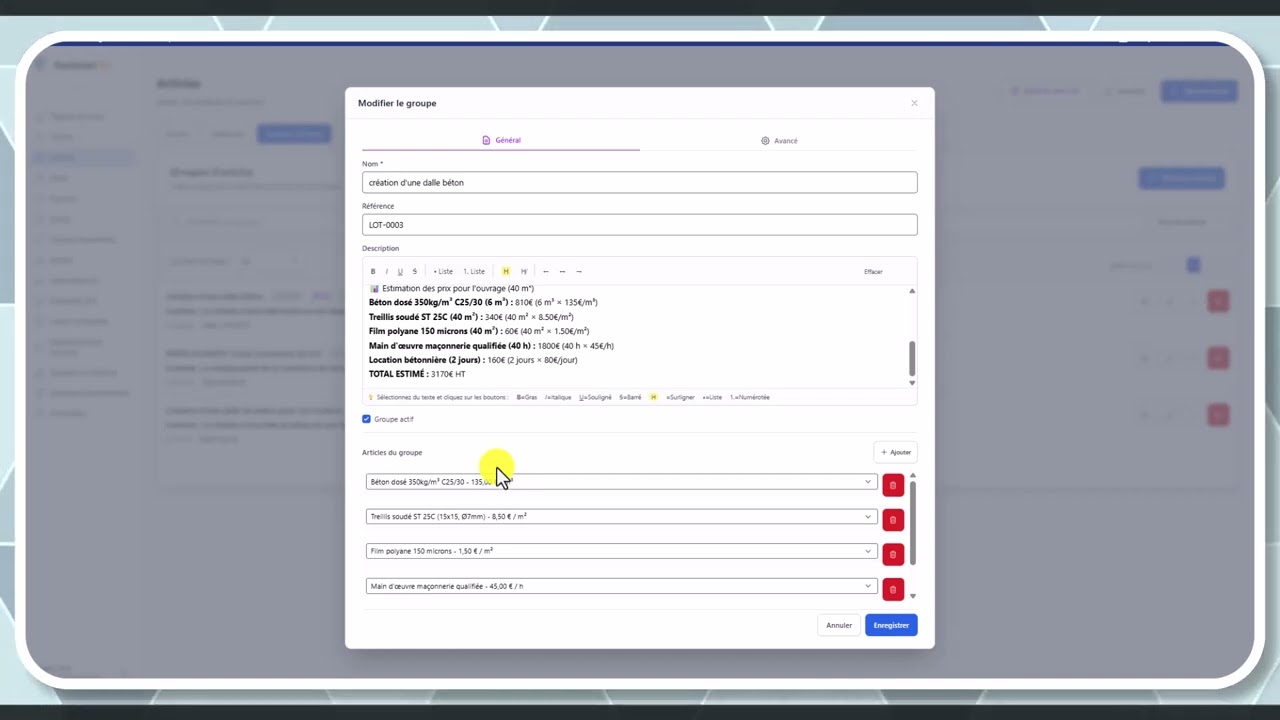Click the 'TOTAL ESTIMÉ : 3170€ HT' line
1280x720 pixels.
(417, 374)
